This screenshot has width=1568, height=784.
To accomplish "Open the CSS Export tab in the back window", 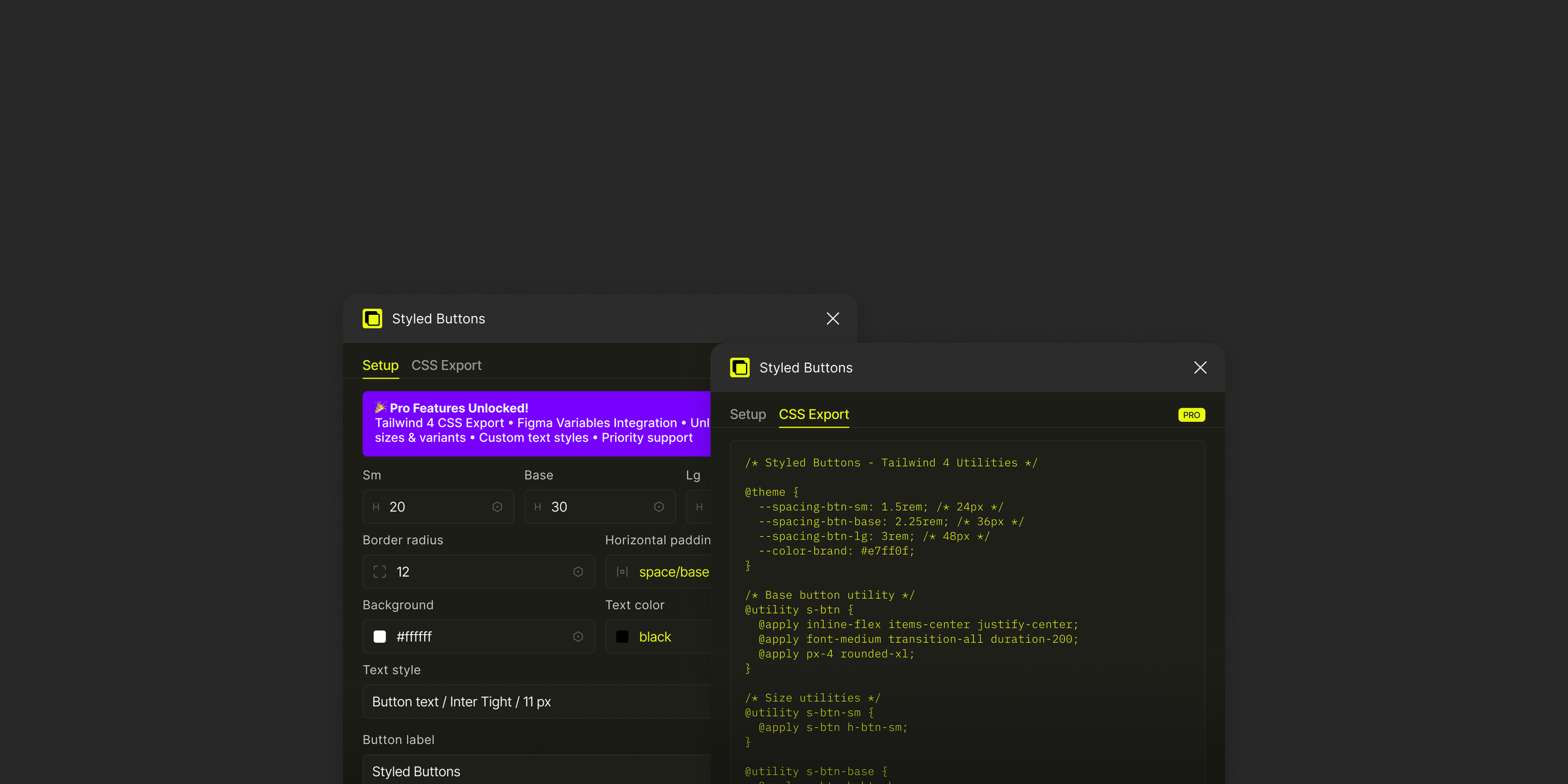I will click(446, 365).
